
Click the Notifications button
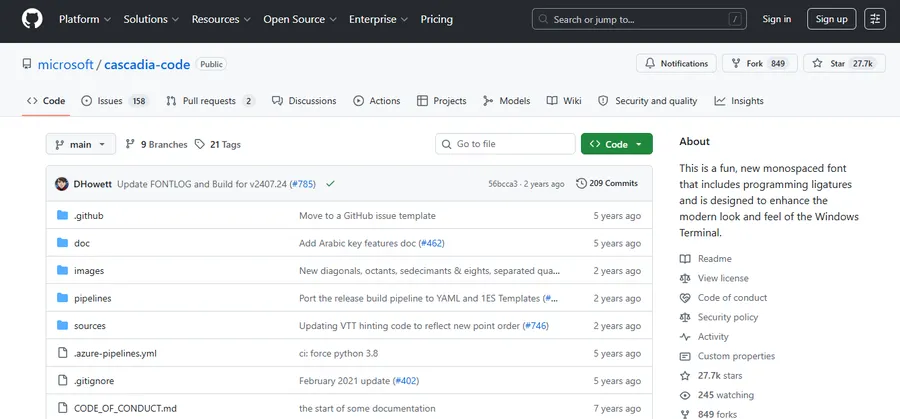[x=676, y=64]
